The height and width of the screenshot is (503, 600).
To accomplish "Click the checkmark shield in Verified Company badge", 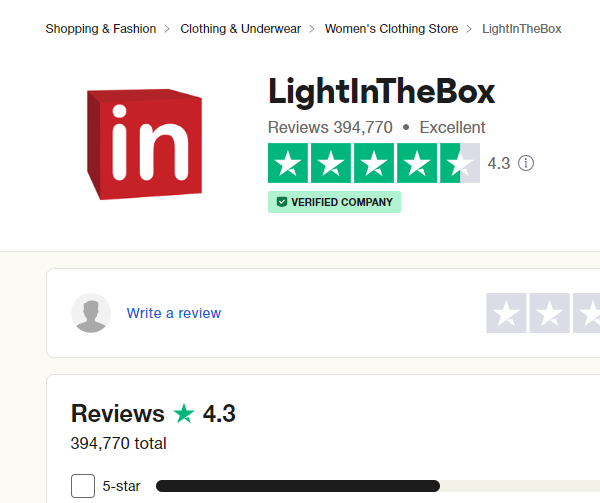I will tap(282, 202).
